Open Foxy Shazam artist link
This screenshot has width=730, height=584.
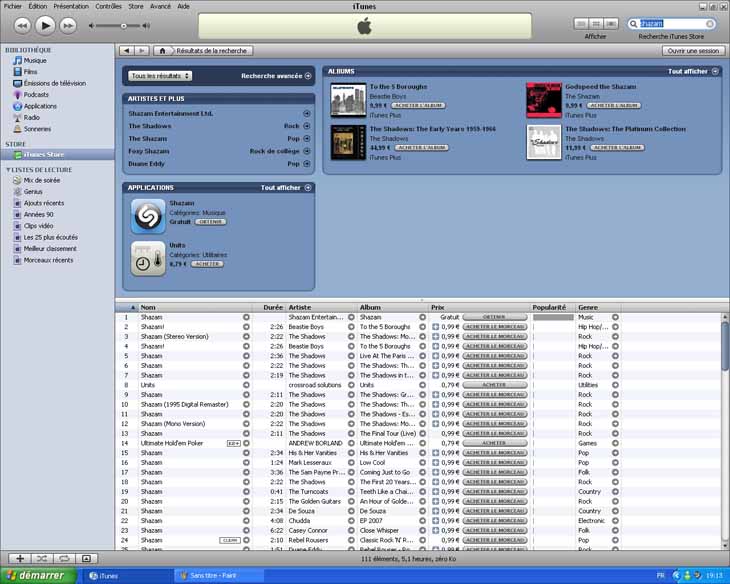[149, 151]
